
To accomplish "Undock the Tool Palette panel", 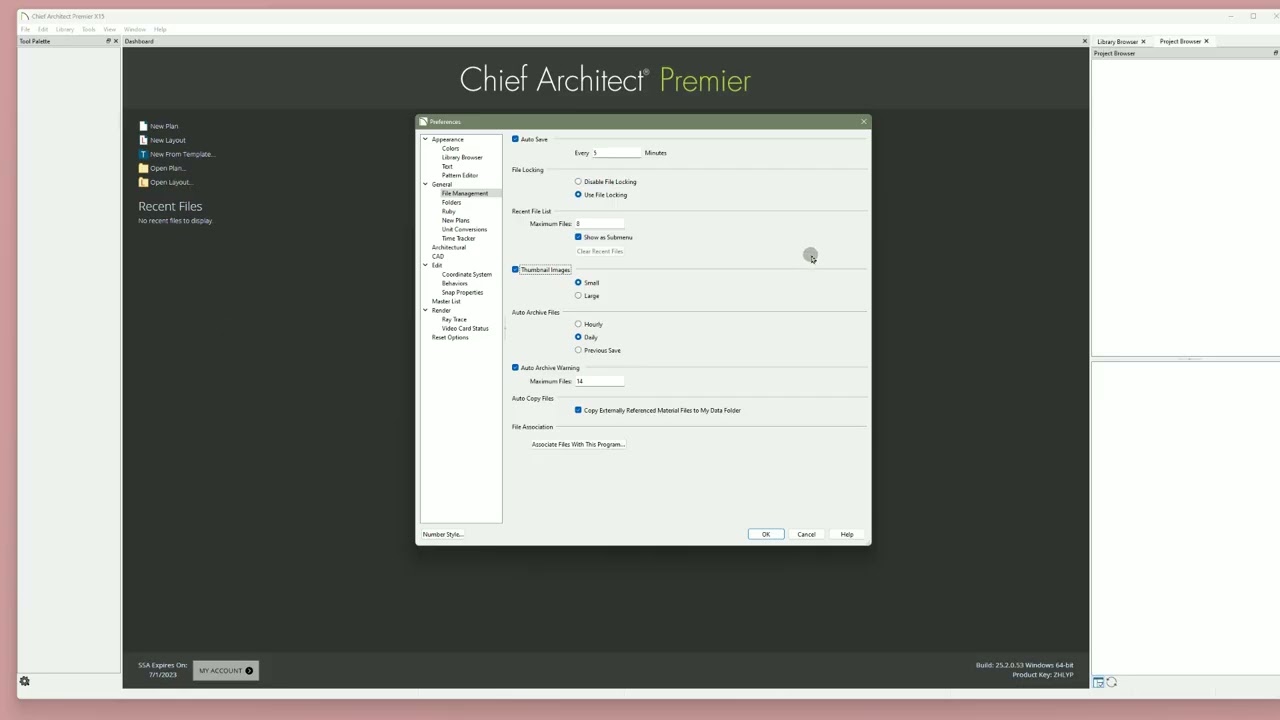I will pos(108,41).
